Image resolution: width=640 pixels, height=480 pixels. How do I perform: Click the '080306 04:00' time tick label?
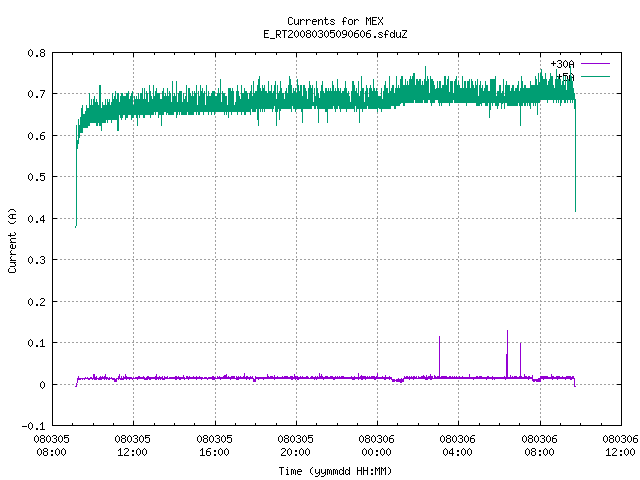click(x=458, y=446)
